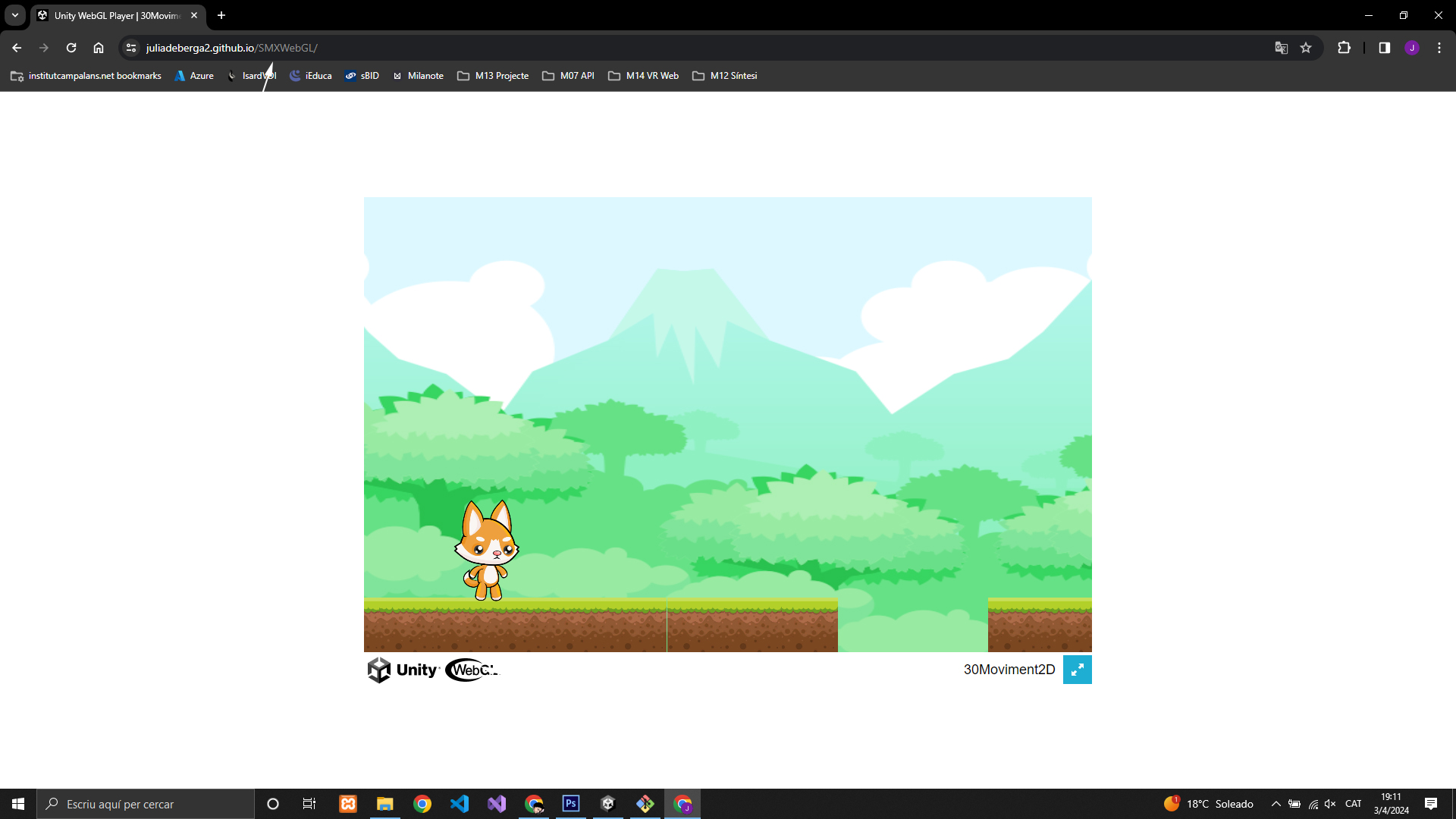Open the Extensions puzzle icon
The width and height of the screenshot is (1456, 819).
pyautogui.click(x=1344, y=48)
